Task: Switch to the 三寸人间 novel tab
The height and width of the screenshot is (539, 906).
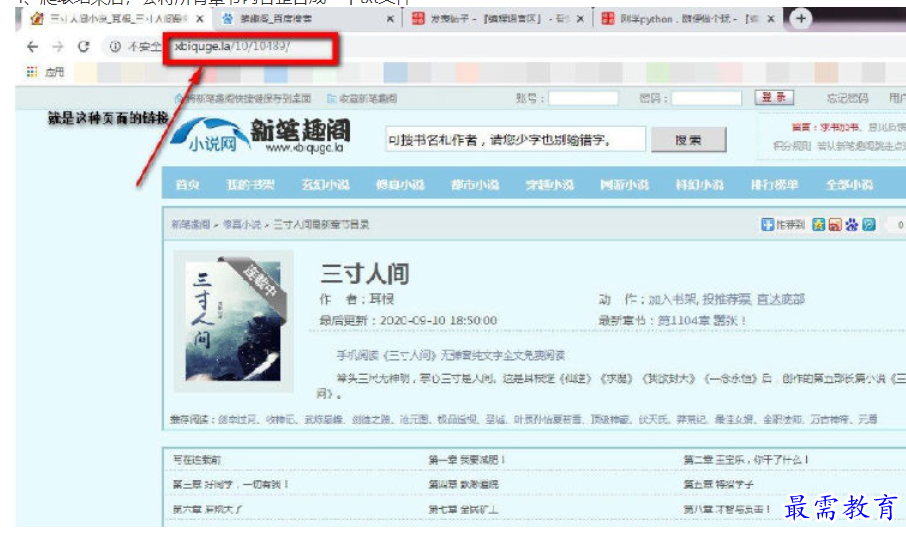Action: [x=118, y=19]
